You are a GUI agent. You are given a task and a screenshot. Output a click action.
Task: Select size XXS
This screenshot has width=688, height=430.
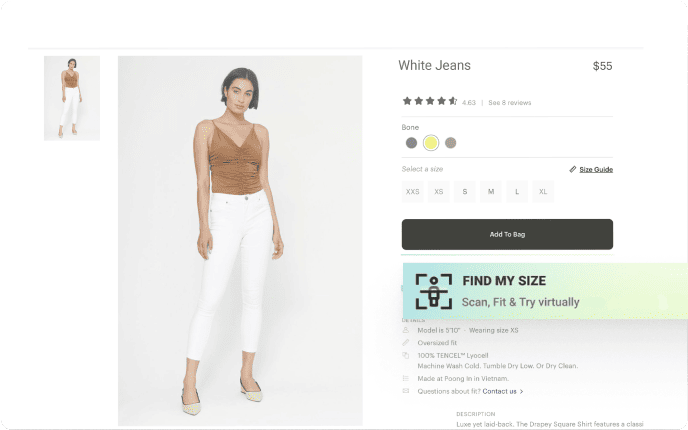pos(412,191)
